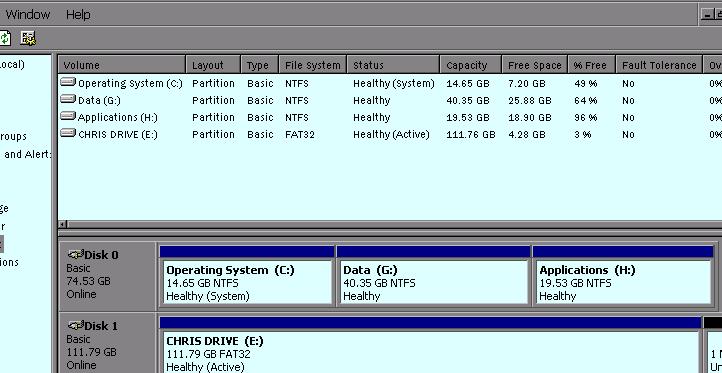Screen dimensions: 722x373
Task: Click the Healthy (Active) status cell in list
Action: point(391,134)
